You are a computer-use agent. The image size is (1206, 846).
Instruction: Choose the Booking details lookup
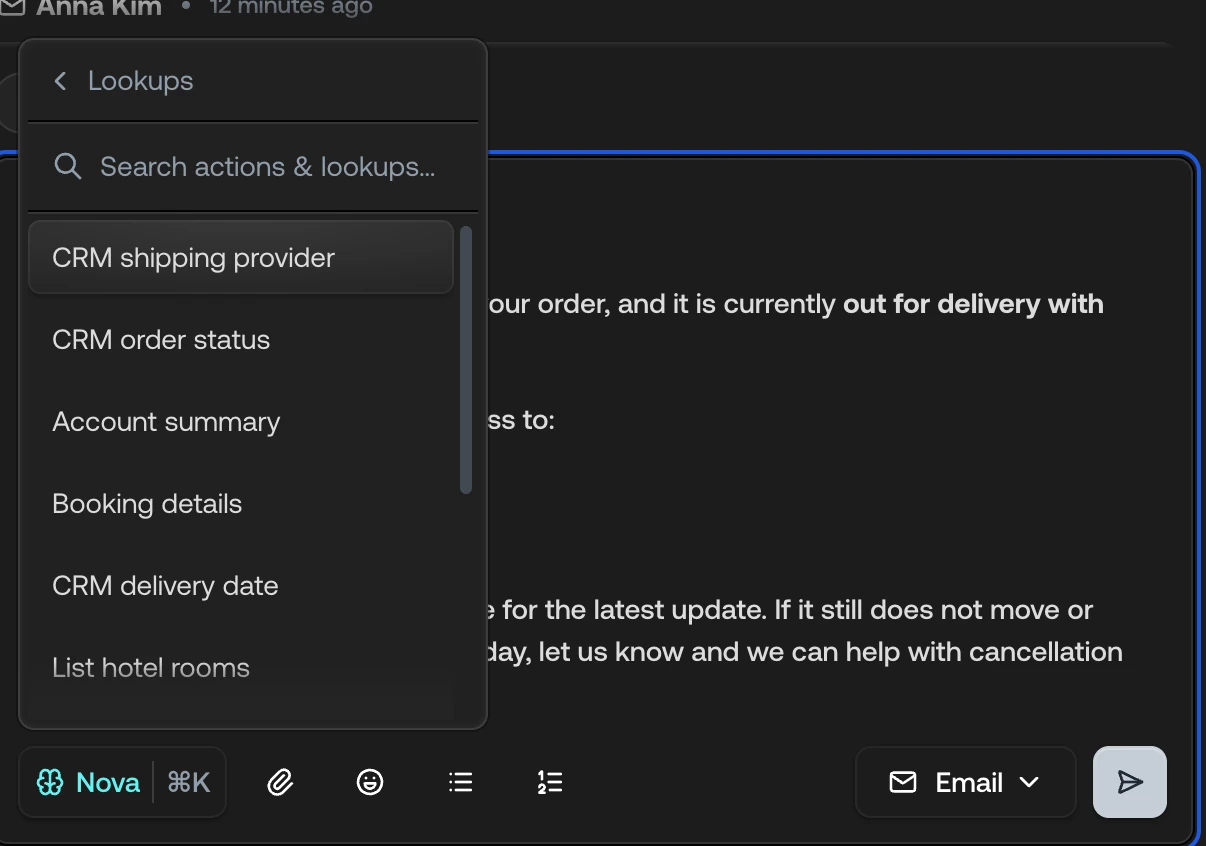[241, 504]
